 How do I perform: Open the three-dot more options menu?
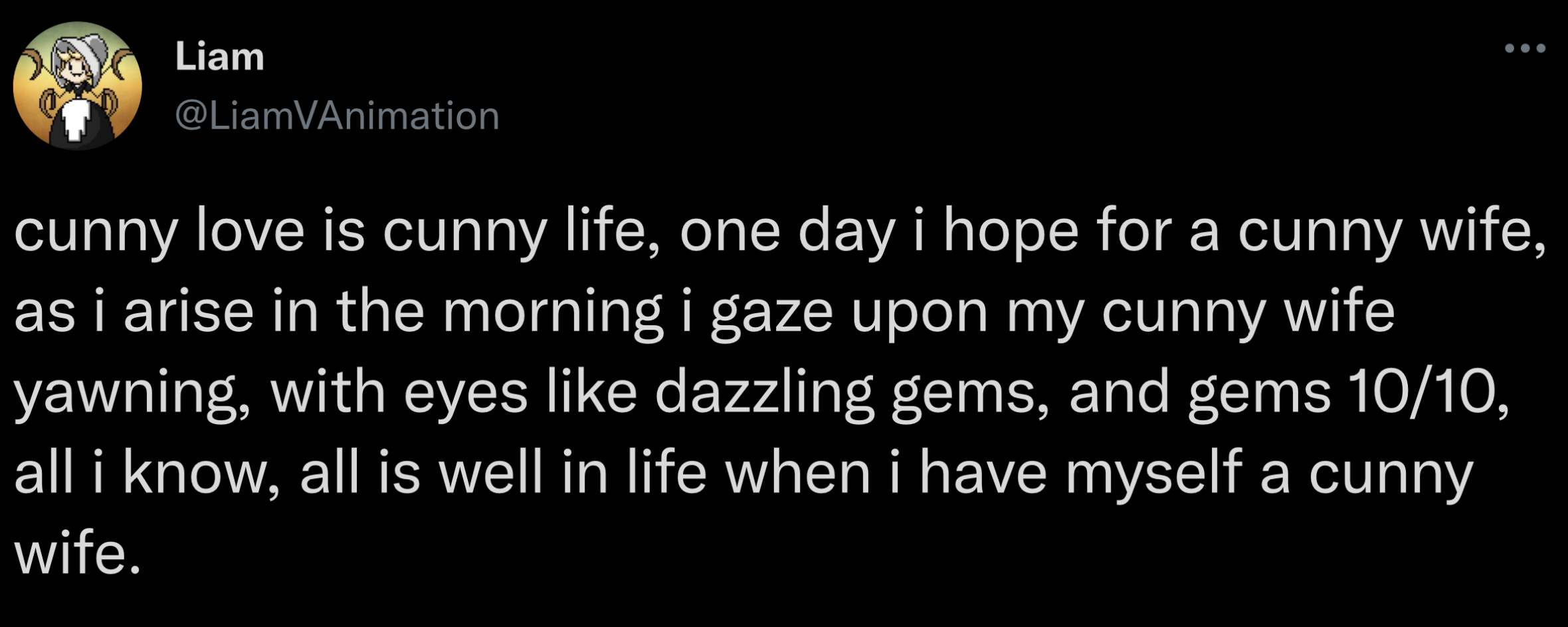tap(1525, 49)
